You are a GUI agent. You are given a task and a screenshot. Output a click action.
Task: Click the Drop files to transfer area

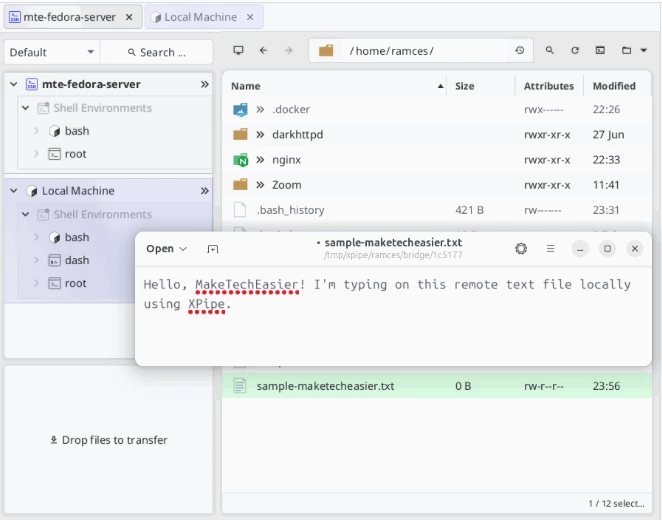[x=109, y=440]
